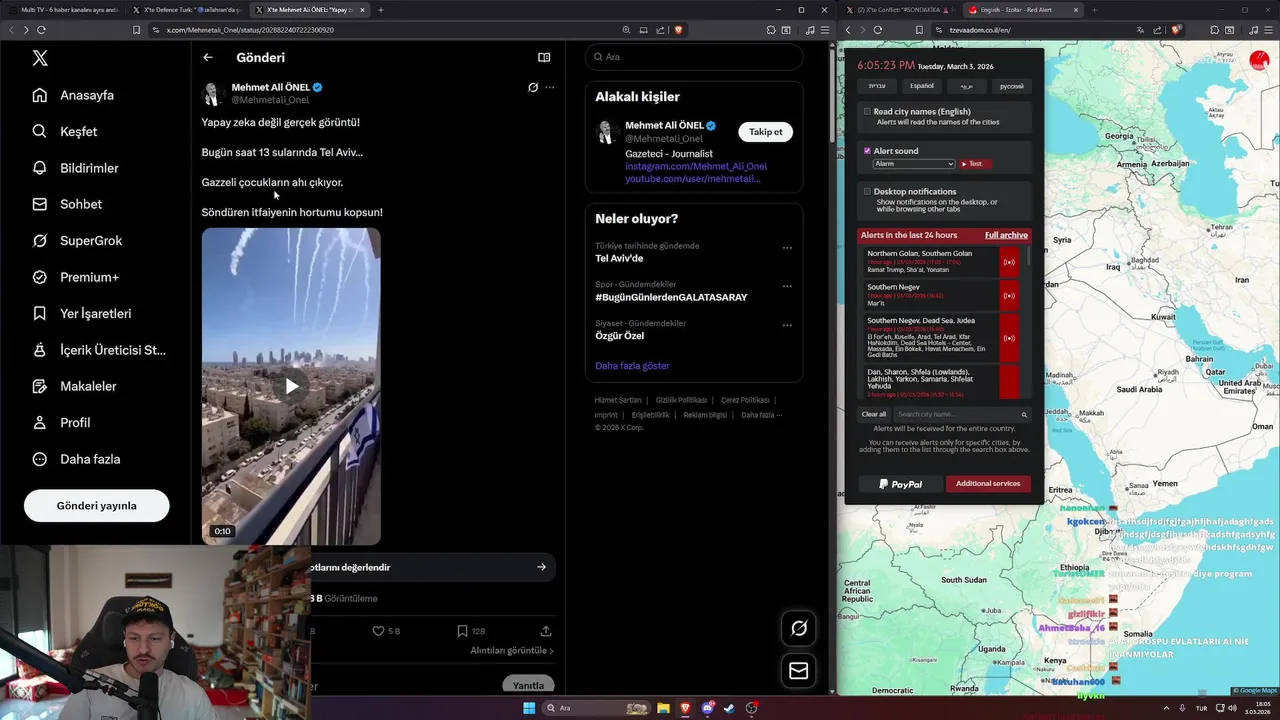Switch Red Alert language to русский
This screenshot has width=1280, height=720.
1011,86
